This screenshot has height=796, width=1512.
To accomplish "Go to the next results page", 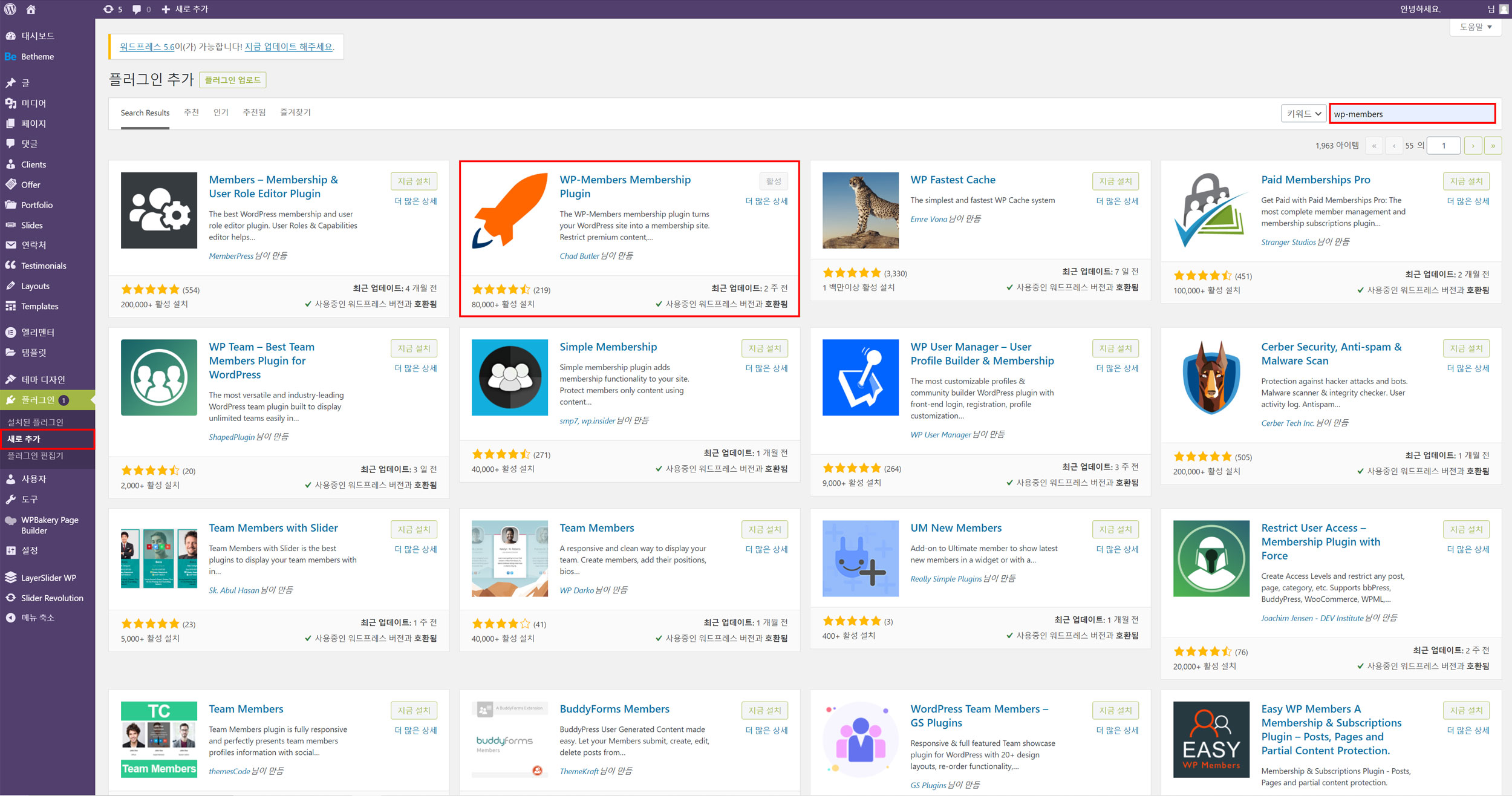I will (1473, 146).
